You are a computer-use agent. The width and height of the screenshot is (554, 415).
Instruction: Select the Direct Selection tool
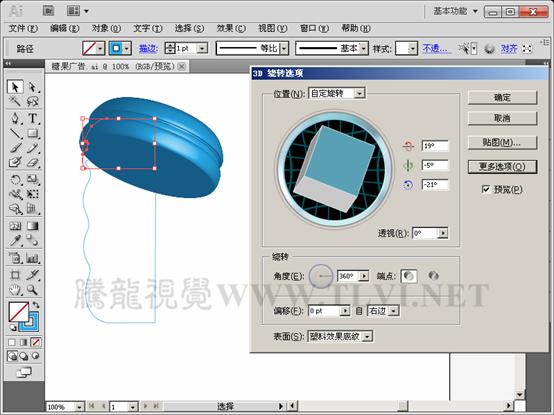32,87
